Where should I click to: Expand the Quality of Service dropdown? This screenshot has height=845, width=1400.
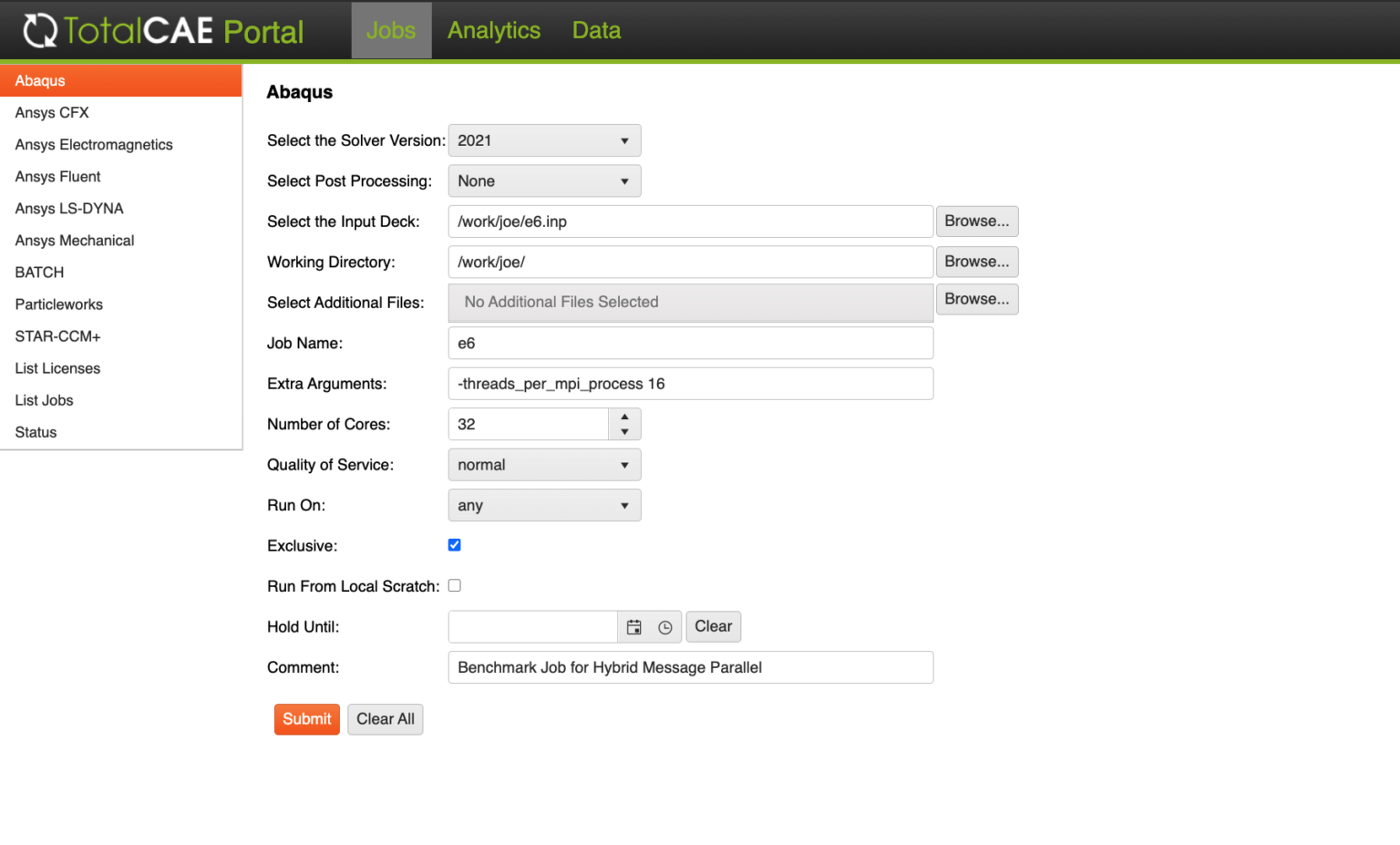point(544,465)
